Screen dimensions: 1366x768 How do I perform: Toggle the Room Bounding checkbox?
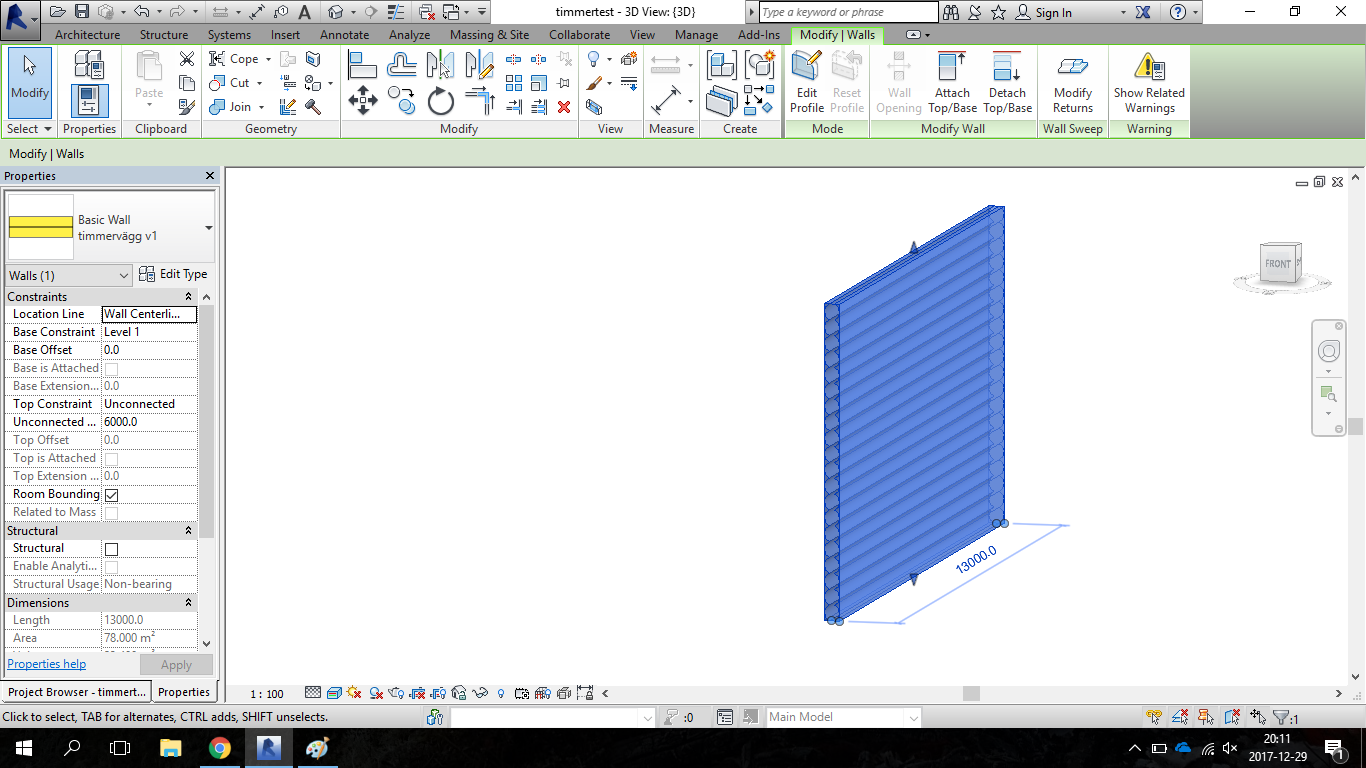point(112,495)
